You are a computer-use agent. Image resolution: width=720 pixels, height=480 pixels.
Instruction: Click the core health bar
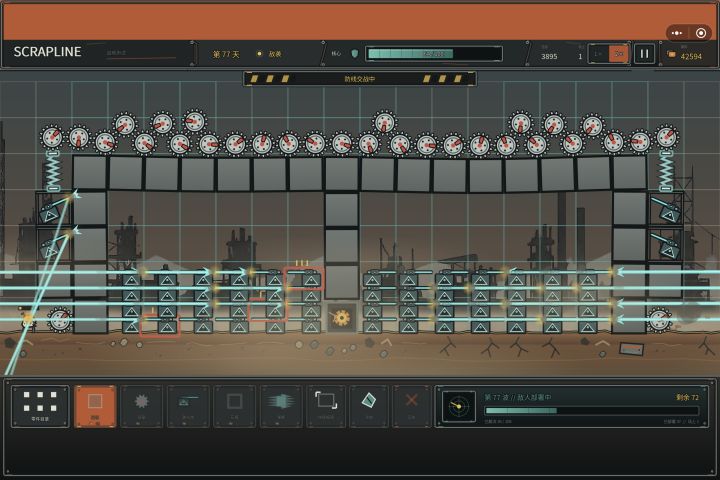(x=434, y=54)
